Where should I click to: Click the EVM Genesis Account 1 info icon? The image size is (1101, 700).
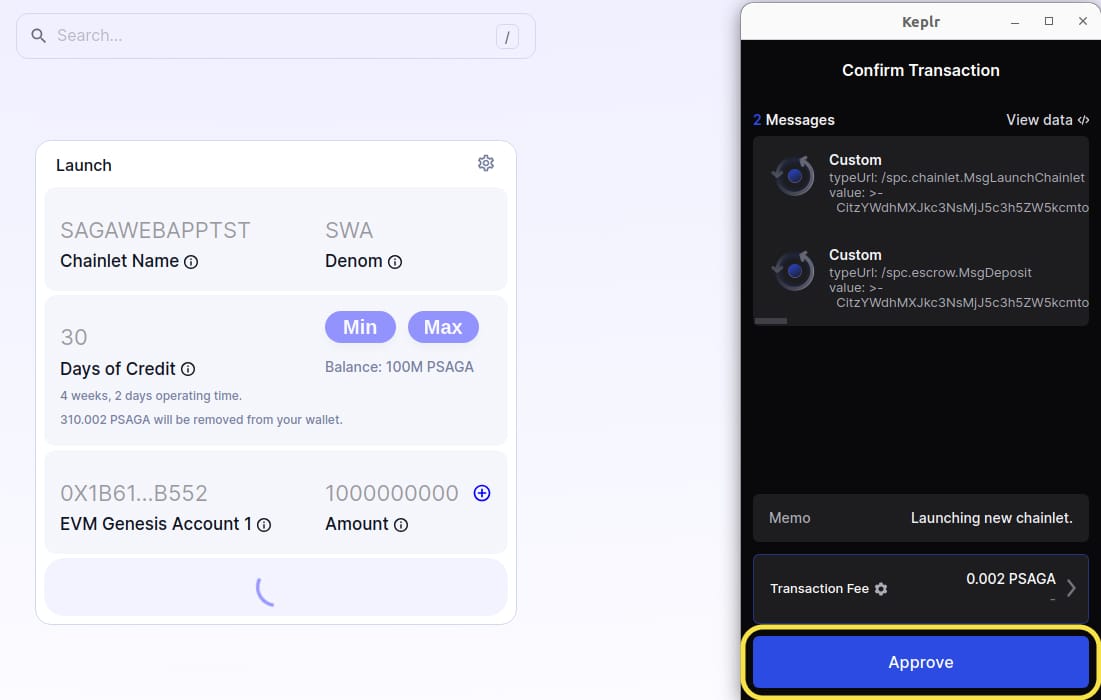coord(264,524)
